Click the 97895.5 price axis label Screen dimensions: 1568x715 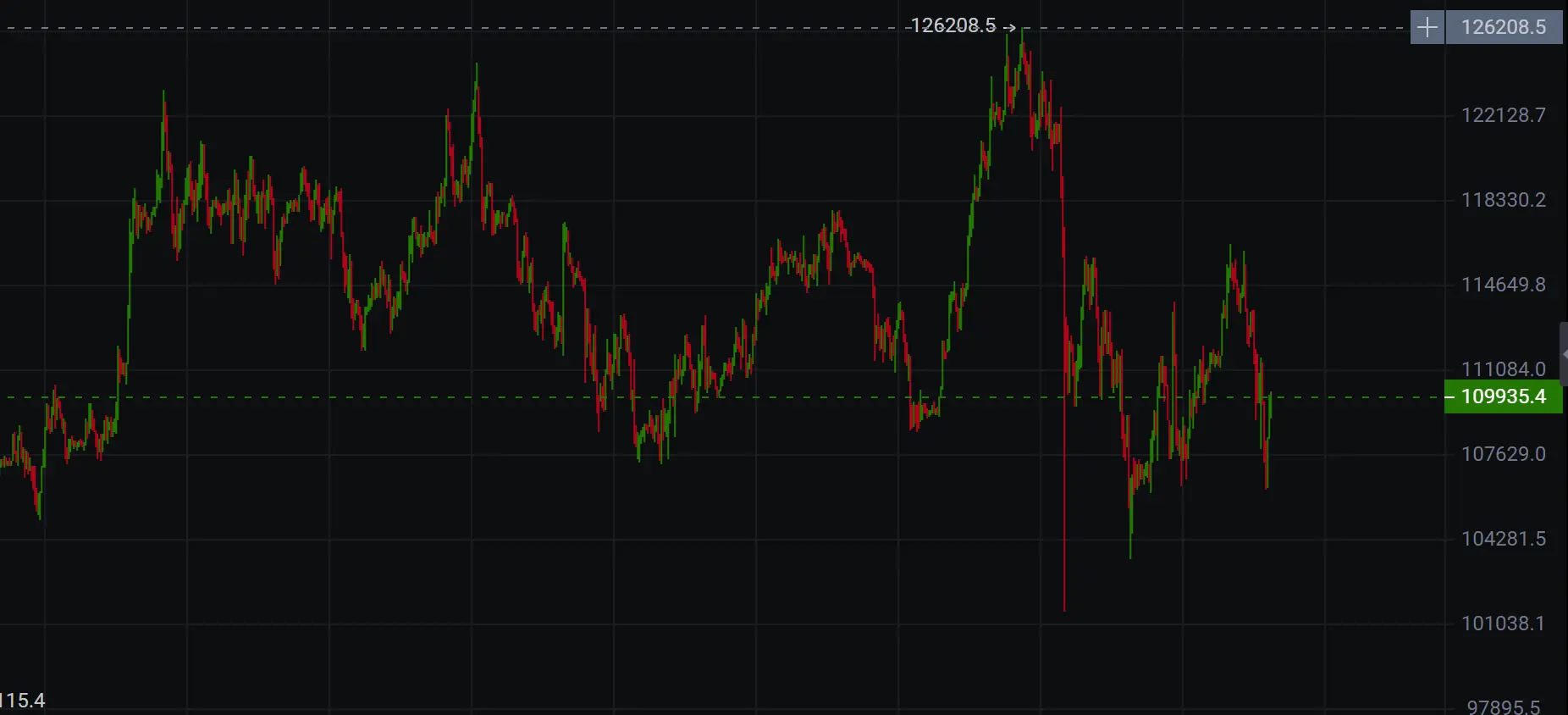point(1504,707)
